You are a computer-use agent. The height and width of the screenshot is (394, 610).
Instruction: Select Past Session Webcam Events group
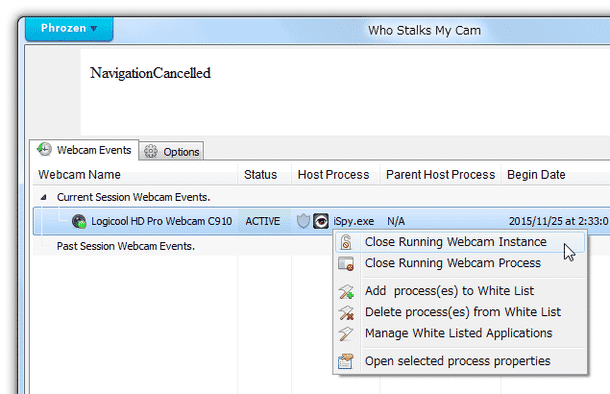pos(126,246)
